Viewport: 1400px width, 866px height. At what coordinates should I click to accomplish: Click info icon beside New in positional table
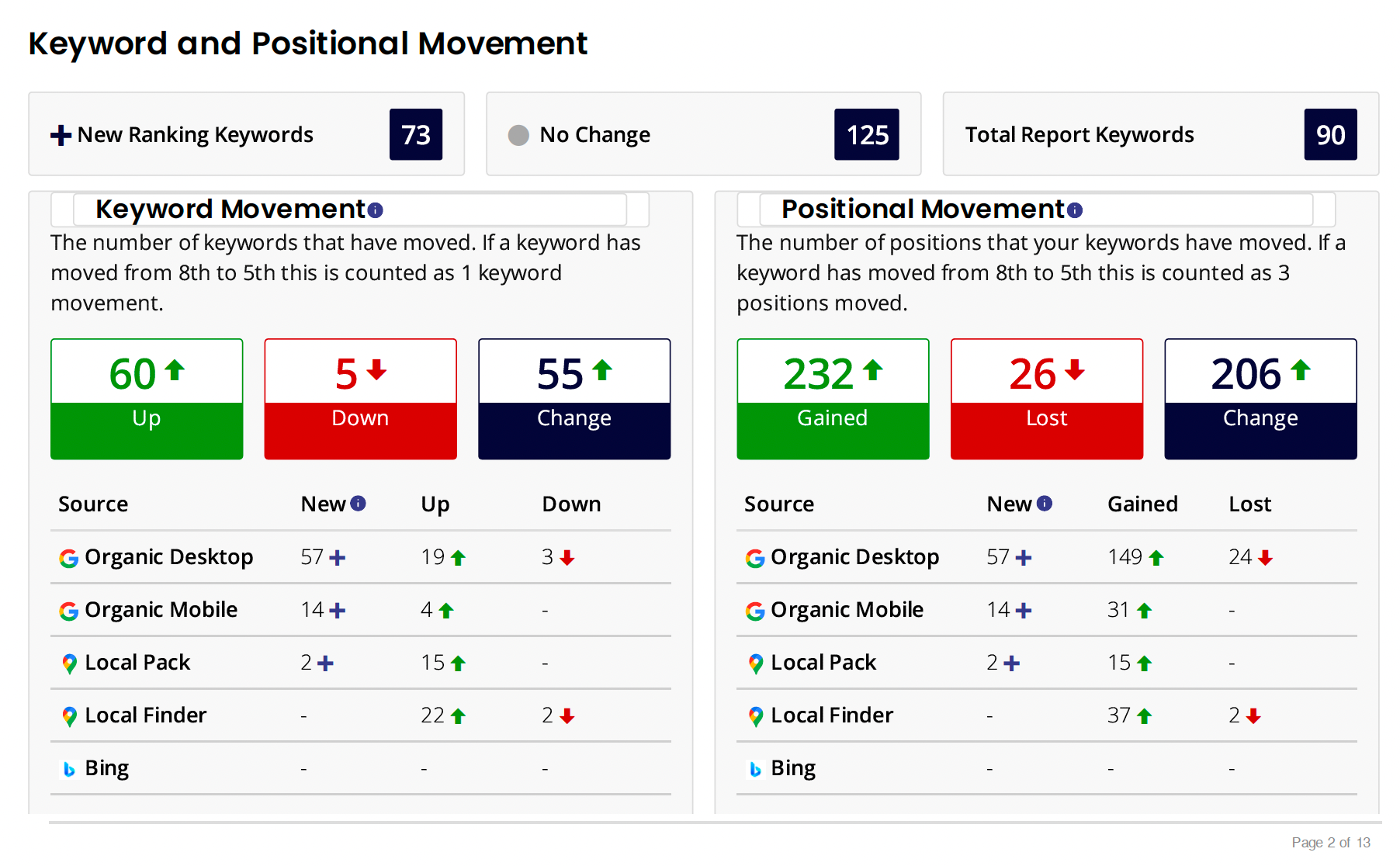pos(1045,504)
